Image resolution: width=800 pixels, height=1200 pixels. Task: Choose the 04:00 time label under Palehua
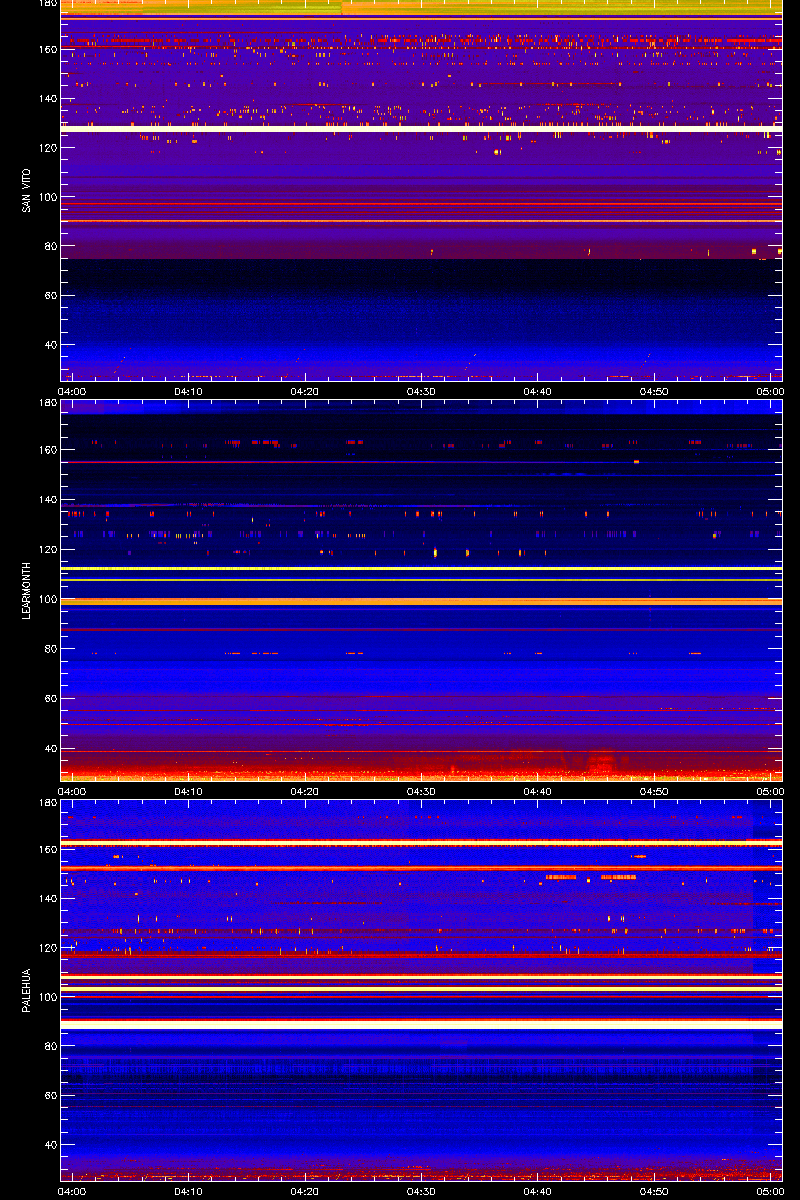tap(74, 1191)
